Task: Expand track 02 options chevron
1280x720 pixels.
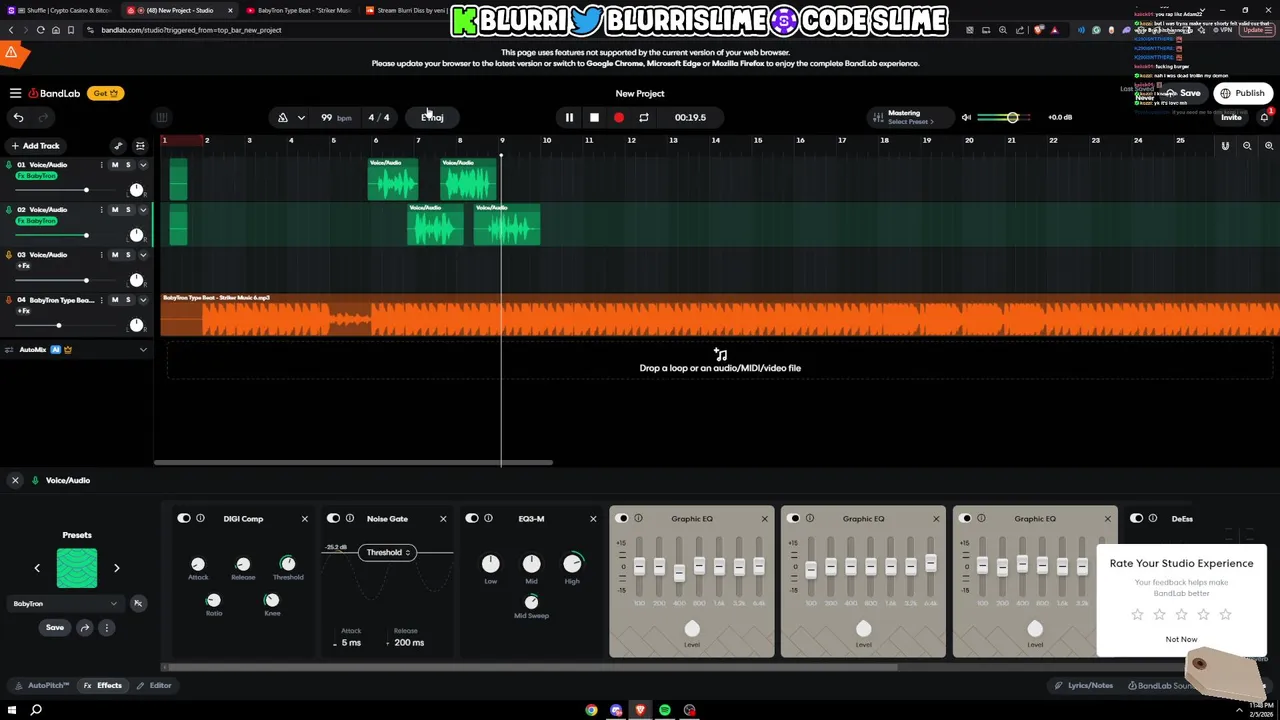Action: 143,210
